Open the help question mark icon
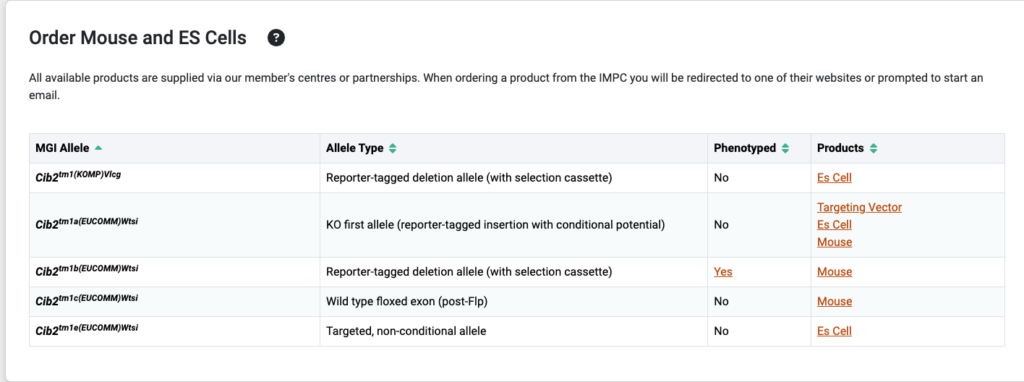This screenshot has height=382, width=1024. coord(276,39)
